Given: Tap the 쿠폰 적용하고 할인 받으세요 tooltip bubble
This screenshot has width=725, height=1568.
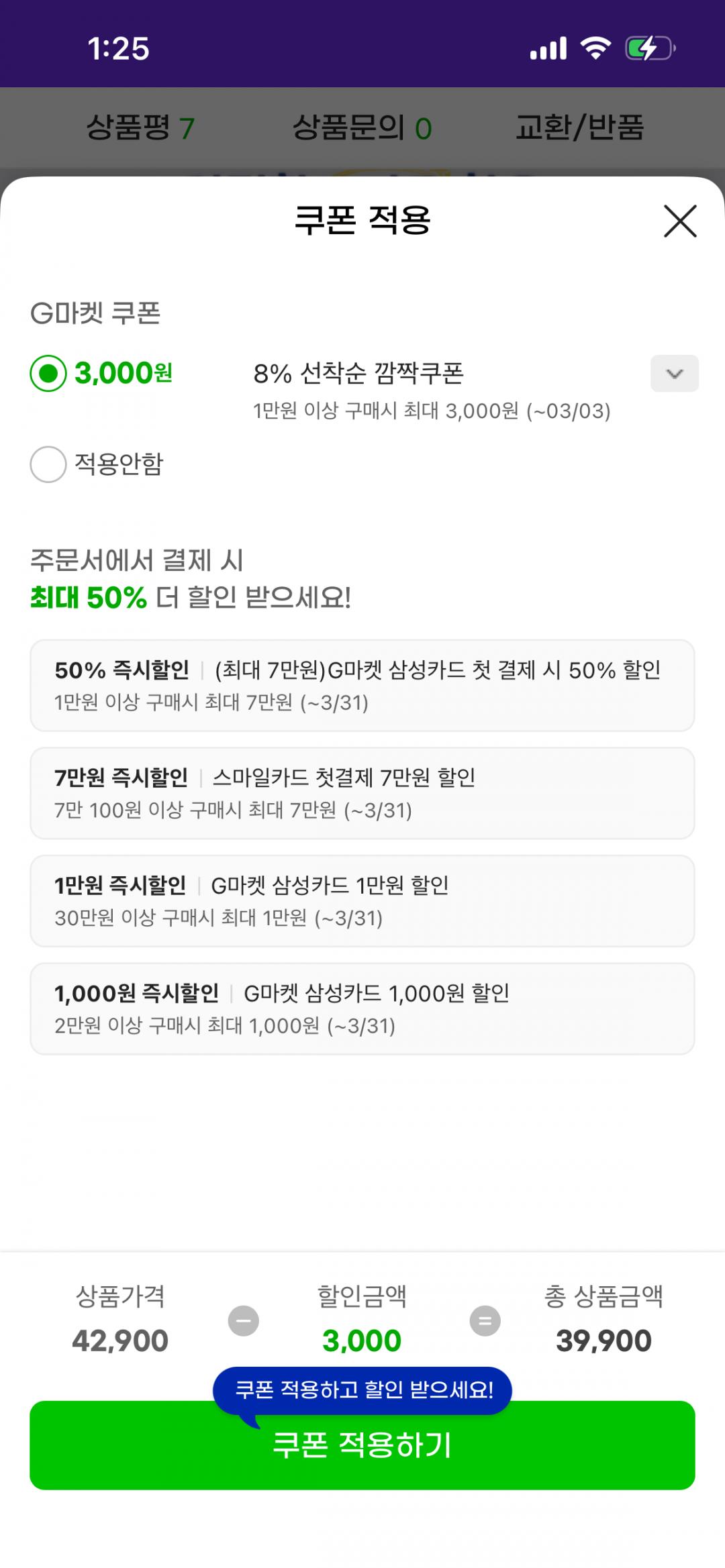Looking at the screenshot, I should pos(362,1390).
